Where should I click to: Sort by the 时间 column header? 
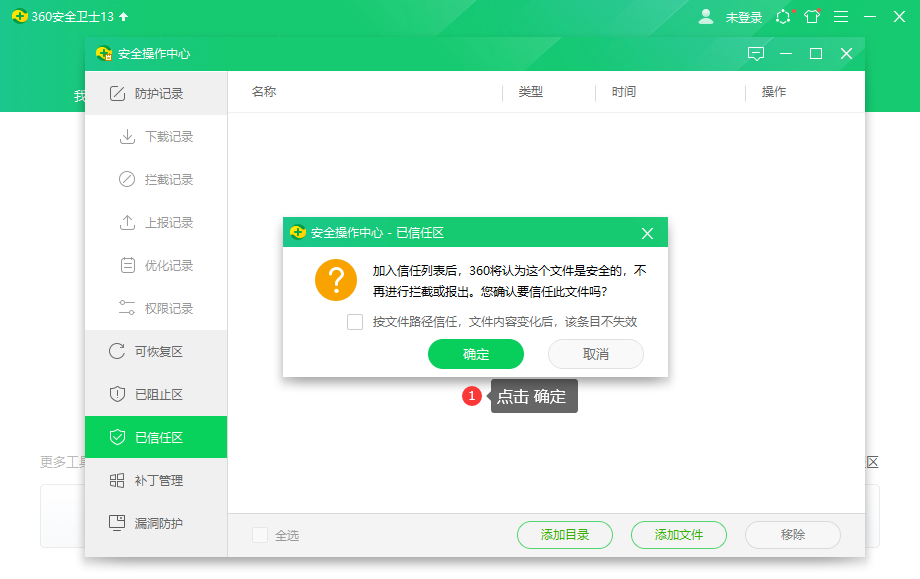coord(624,92)
